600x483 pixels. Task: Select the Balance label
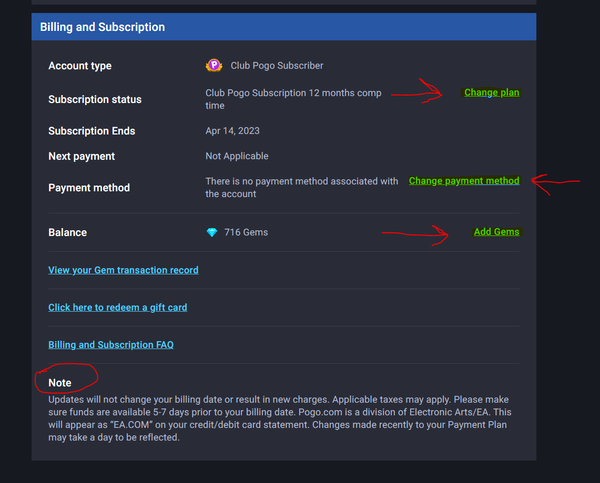tap(67, 233)
